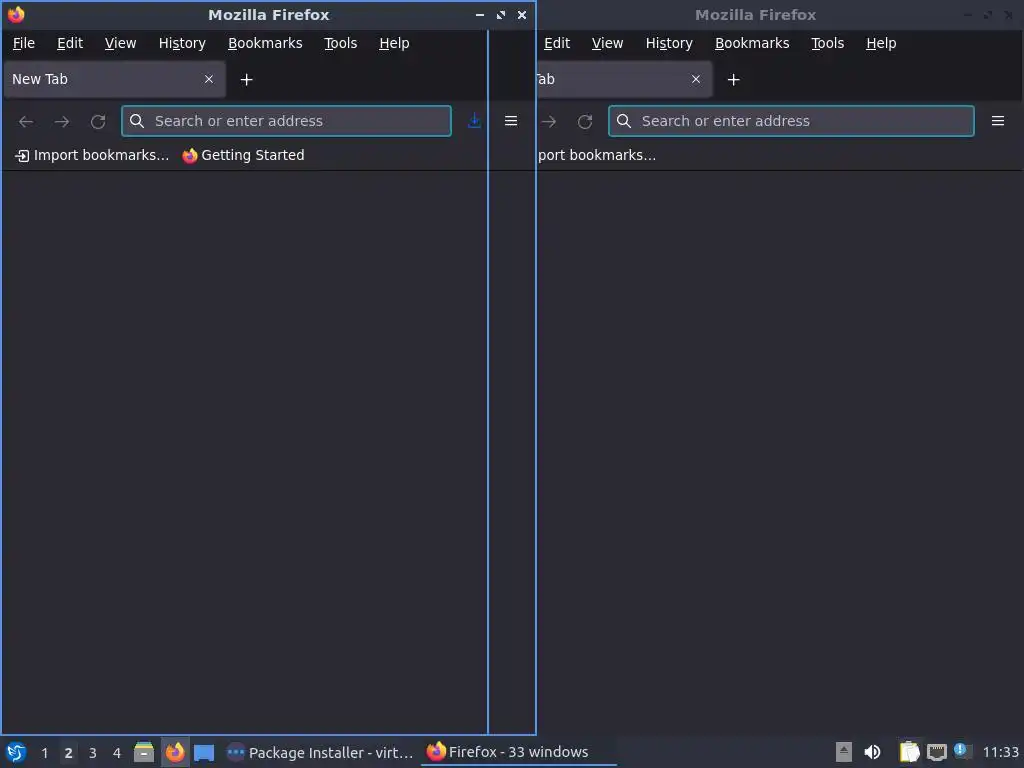The height and width of the screenshot is (768, 1024).
Task: Open the Tools menu in right Firefox window
Action: coord(827,43)
